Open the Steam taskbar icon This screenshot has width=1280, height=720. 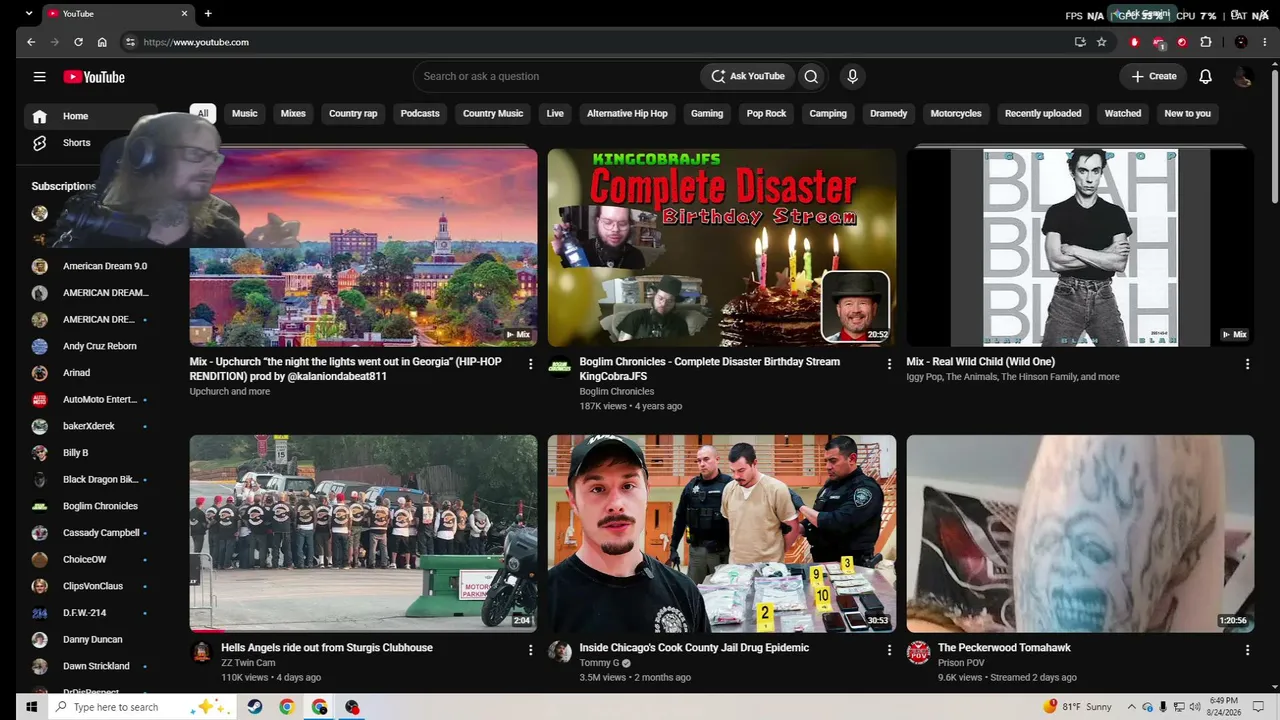pos(255,707)
